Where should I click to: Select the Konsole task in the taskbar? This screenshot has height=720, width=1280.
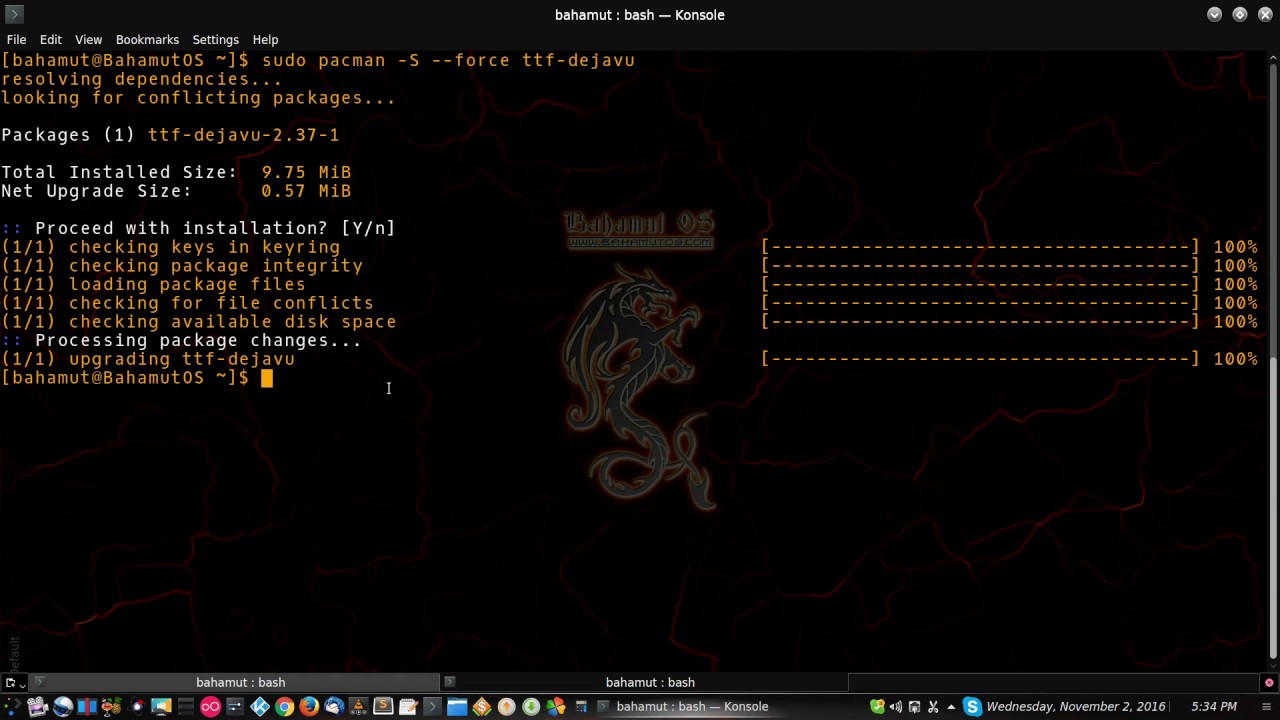[690, 707]
